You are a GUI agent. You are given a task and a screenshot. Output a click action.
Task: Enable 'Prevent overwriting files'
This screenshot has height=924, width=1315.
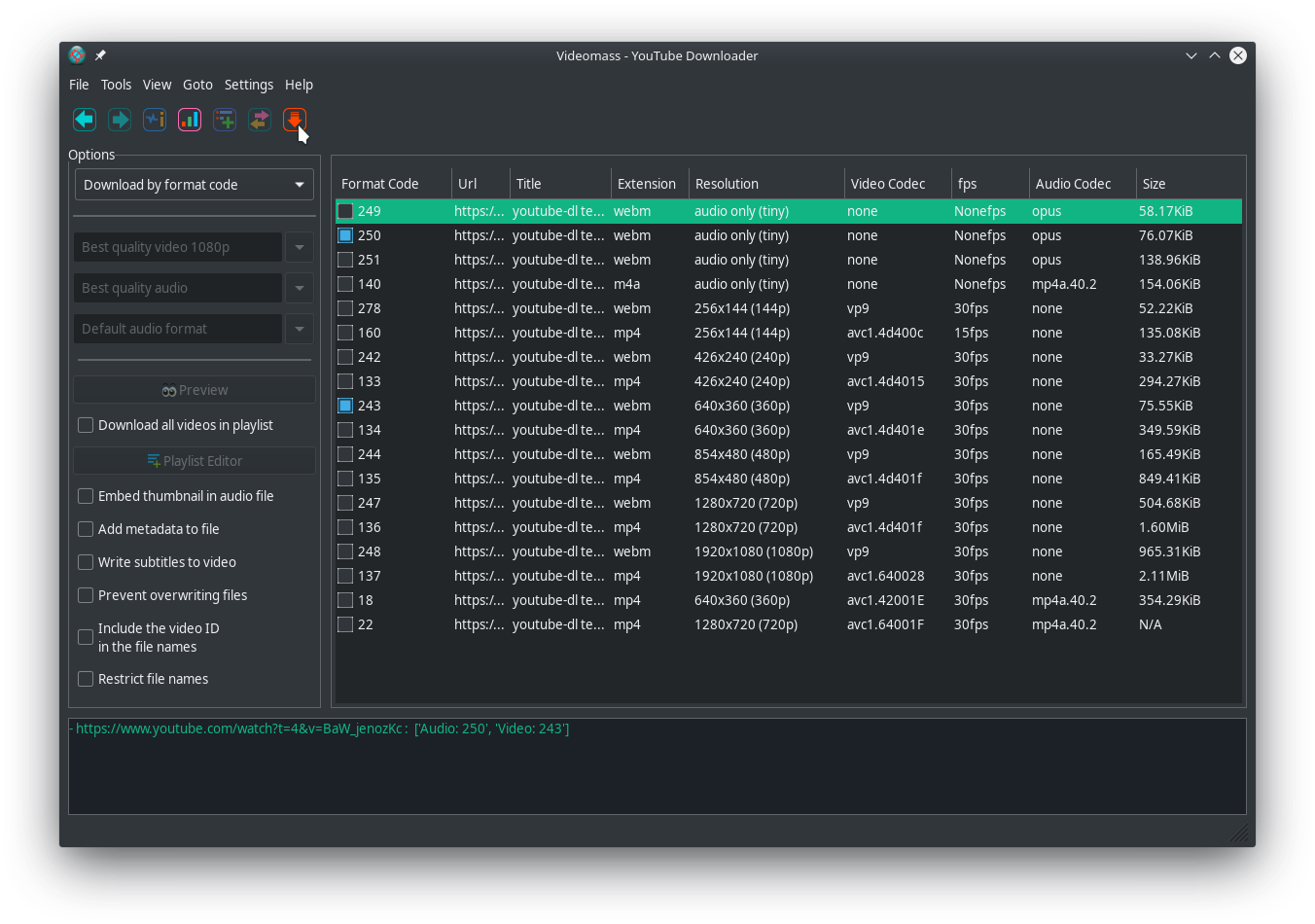[86, 595]
